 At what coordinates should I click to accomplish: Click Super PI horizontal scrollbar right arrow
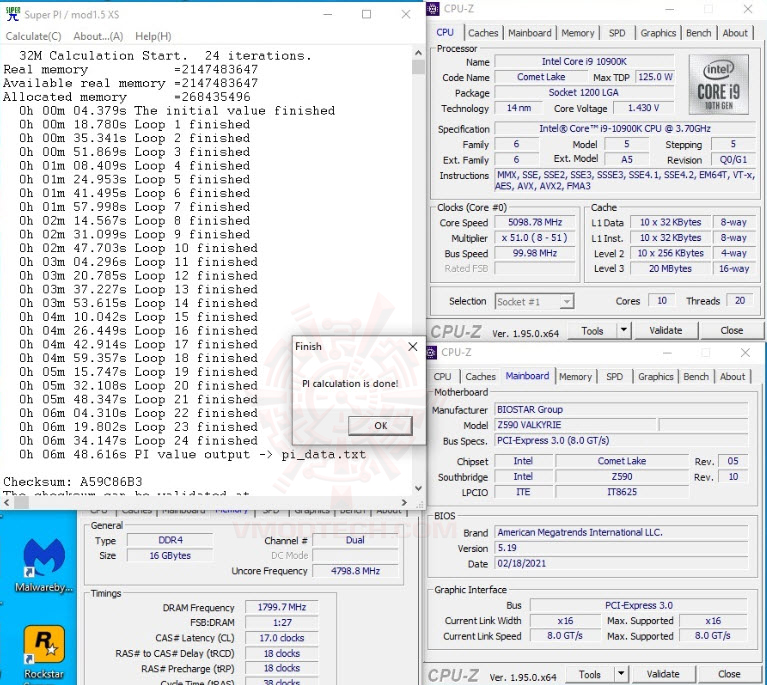pyautogui.click(x=404, y=502)
